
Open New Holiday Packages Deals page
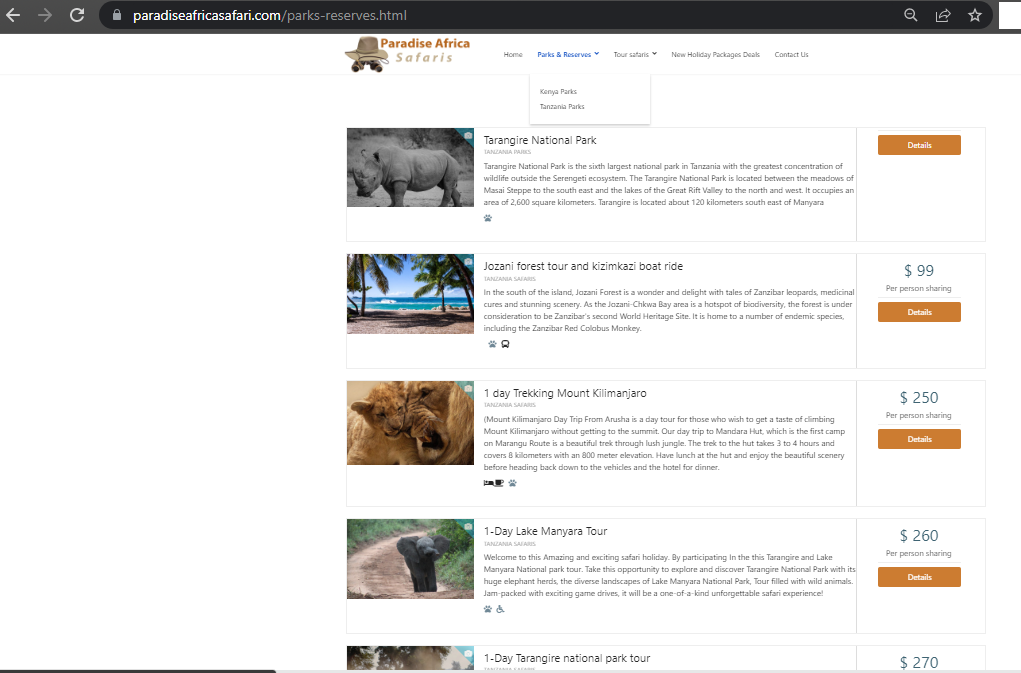715,55
